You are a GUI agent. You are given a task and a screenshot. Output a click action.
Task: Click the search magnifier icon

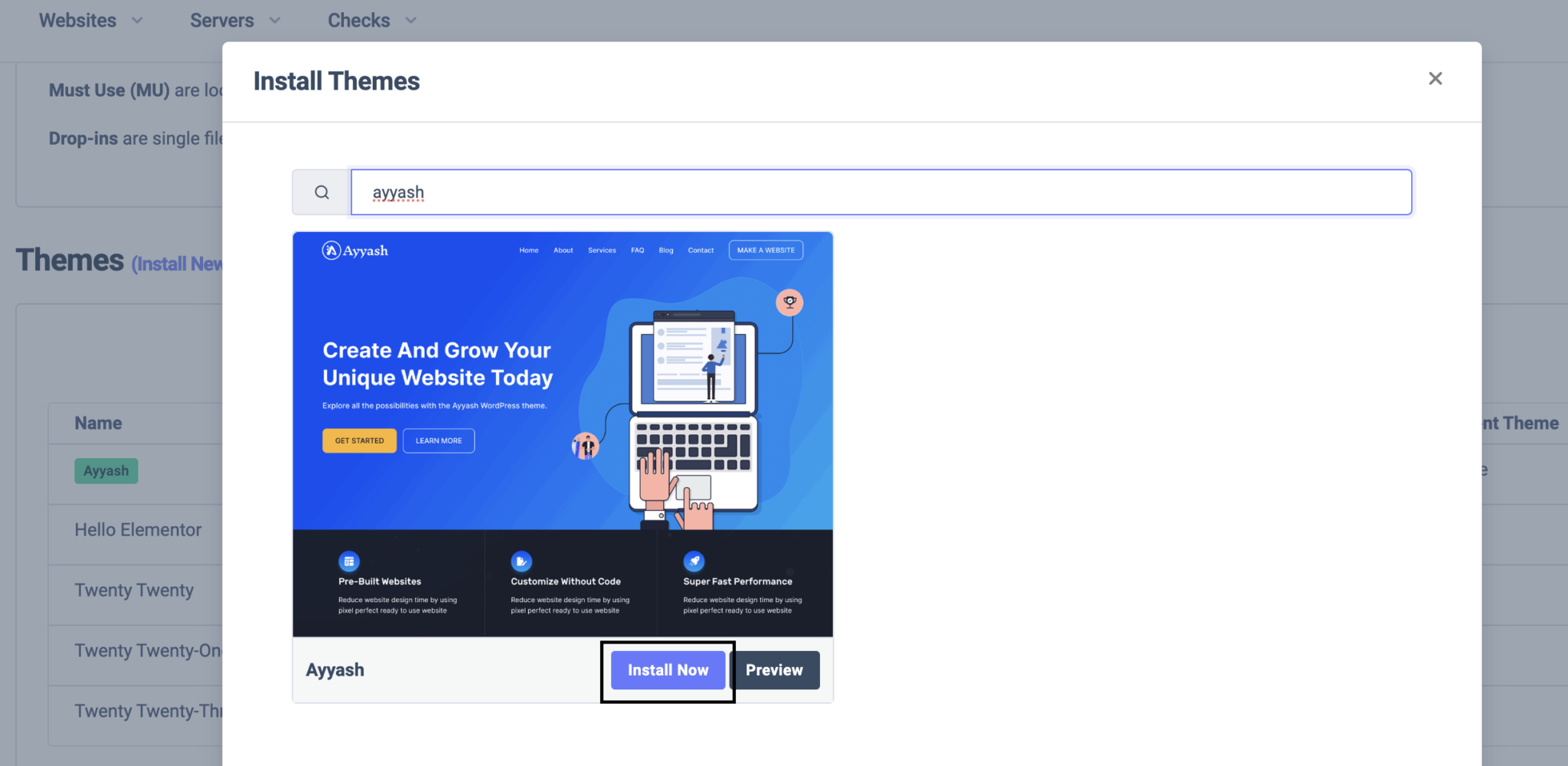[x=322, y=192]
